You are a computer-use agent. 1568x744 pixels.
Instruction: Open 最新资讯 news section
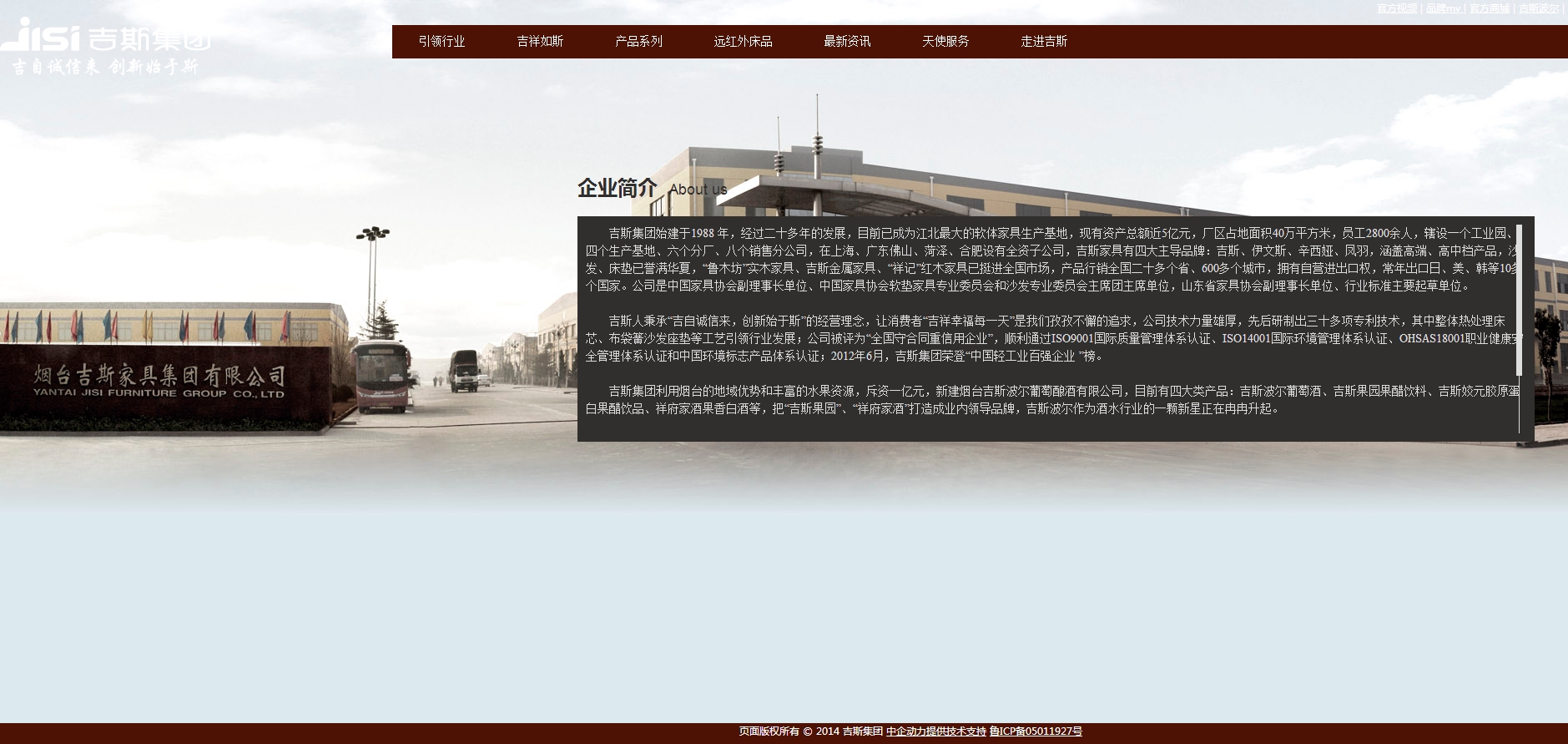coord(847,42)
